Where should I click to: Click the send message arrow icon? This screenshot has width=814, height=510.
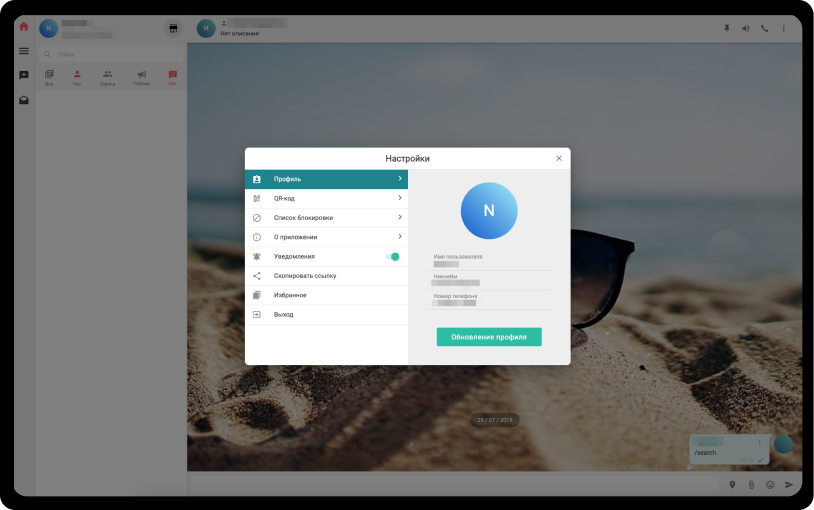pyautogui.click(x=789, y=485)
